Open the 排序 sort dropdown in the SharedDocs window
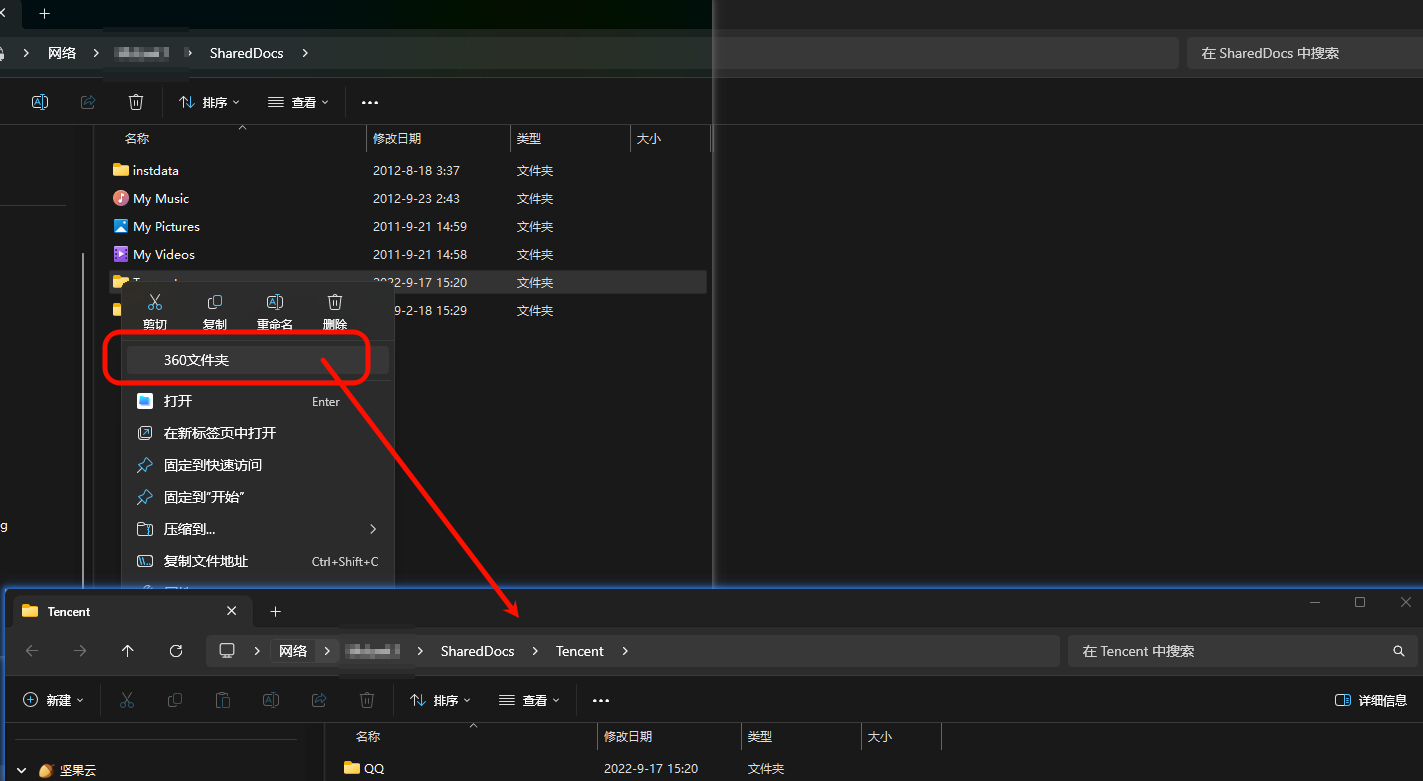 (x=209, y=102)
